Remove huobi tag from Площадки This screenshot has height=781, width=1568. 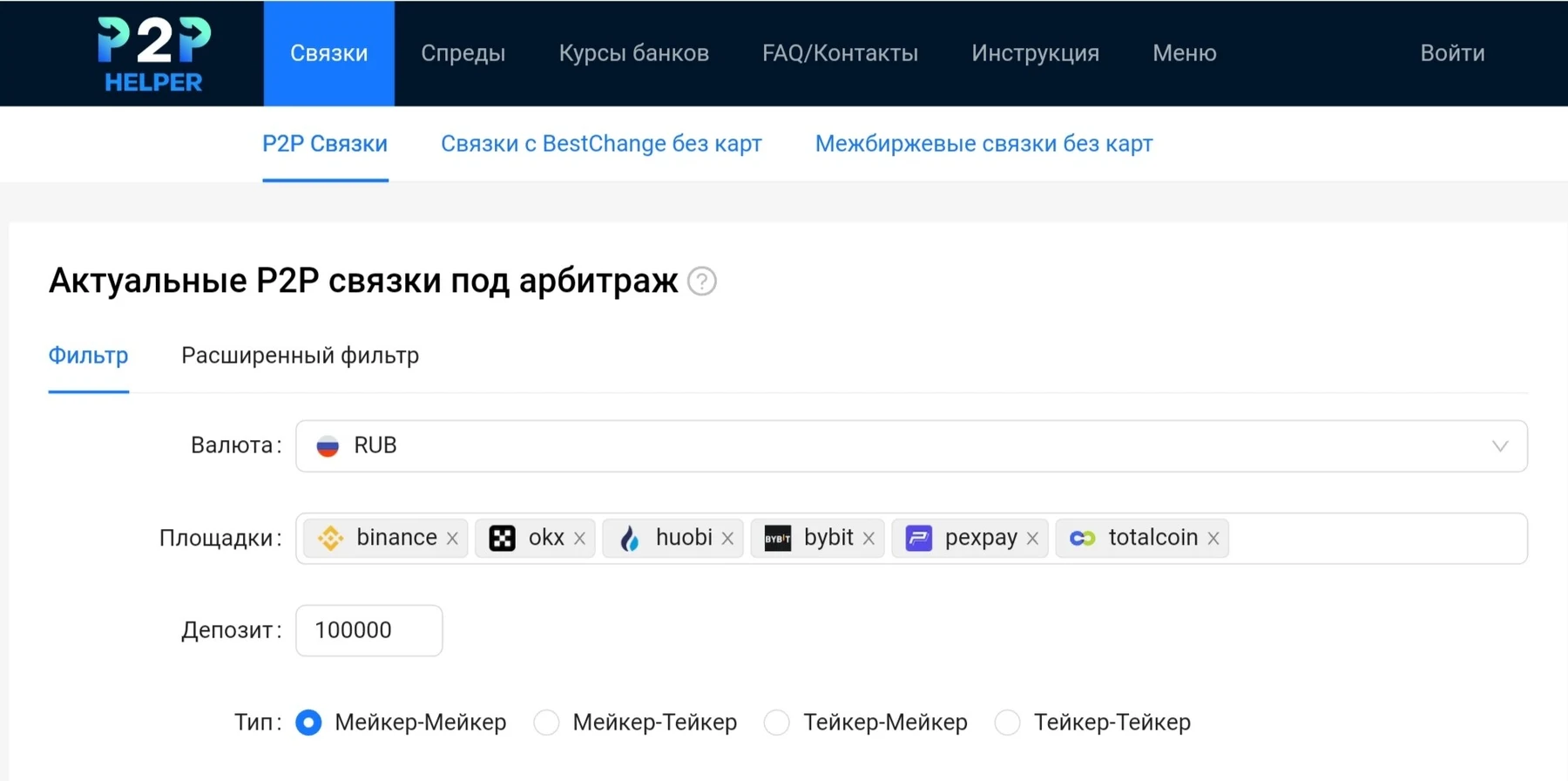coord(727,539)
